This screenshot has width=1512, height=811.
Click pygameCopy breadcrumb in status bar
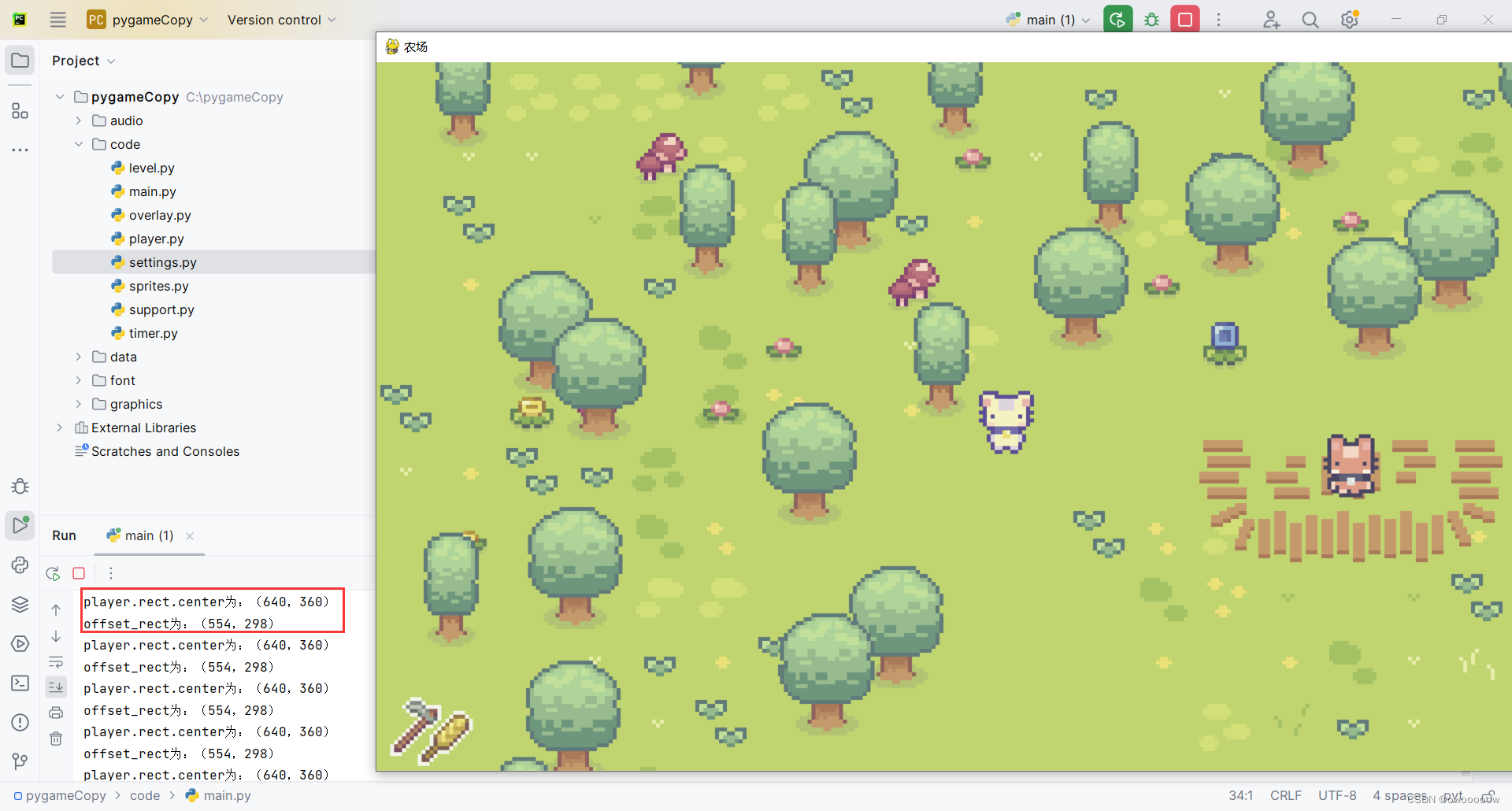(x=60, y=795)
